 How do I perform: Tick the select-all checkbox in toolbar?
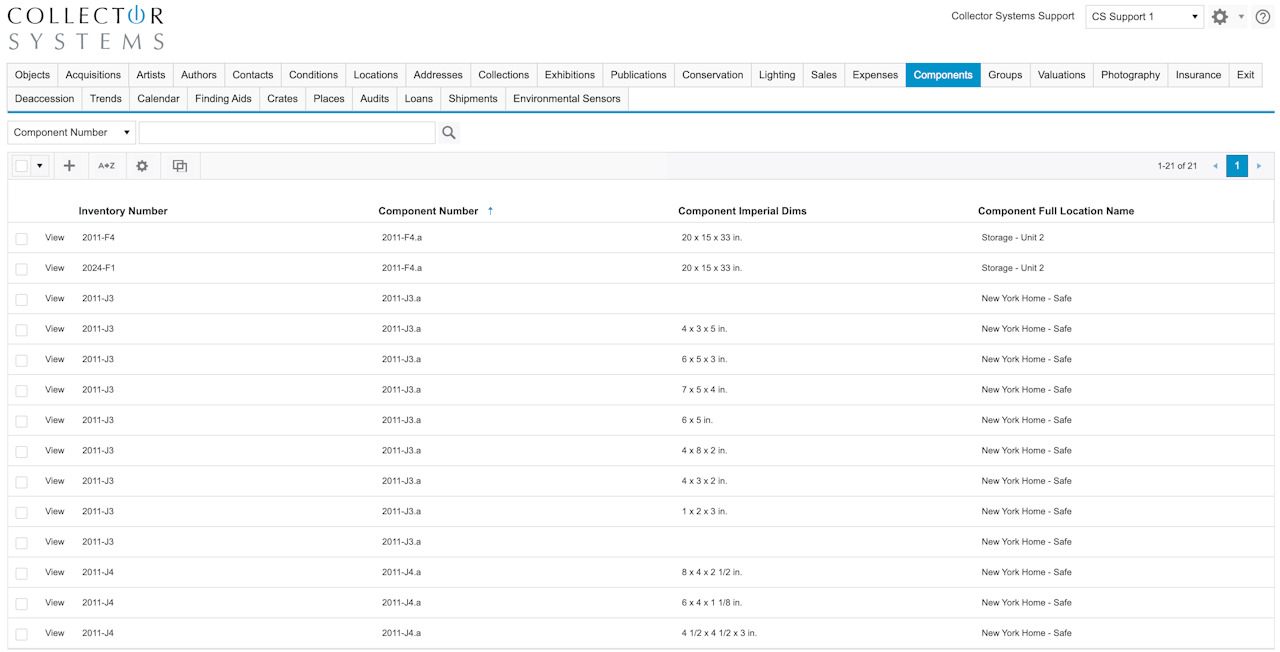(21, 166)
